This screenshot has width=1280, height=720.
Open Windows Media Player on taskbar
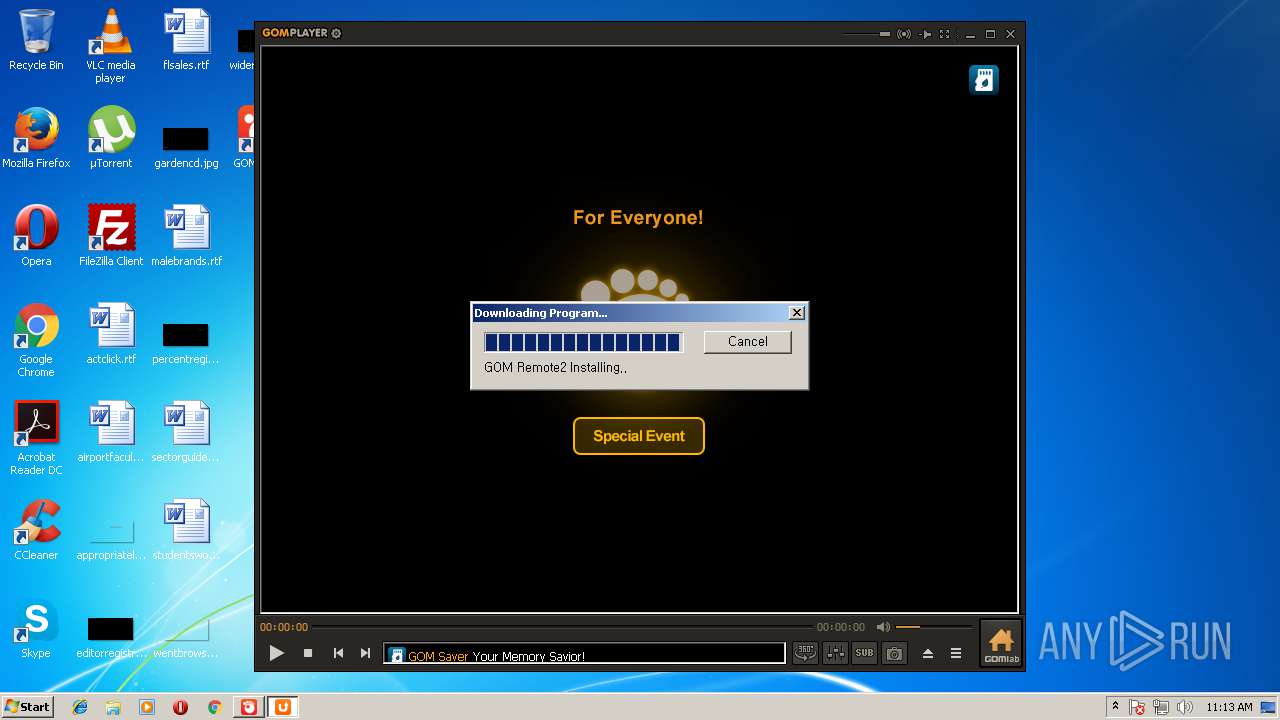point(147,707)
